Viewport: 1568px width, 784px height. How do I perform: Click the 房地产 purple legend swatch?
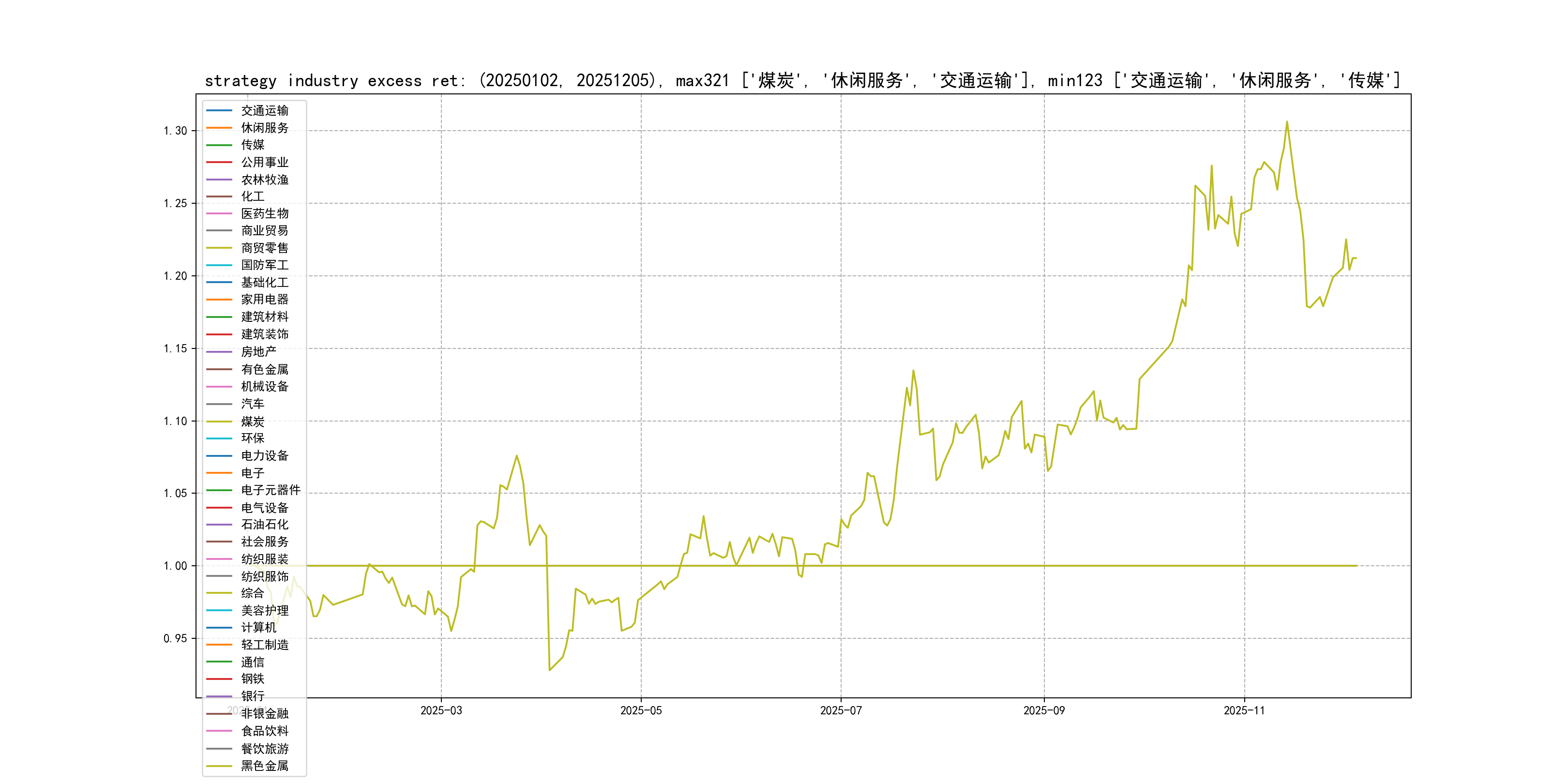coord(219,352)
